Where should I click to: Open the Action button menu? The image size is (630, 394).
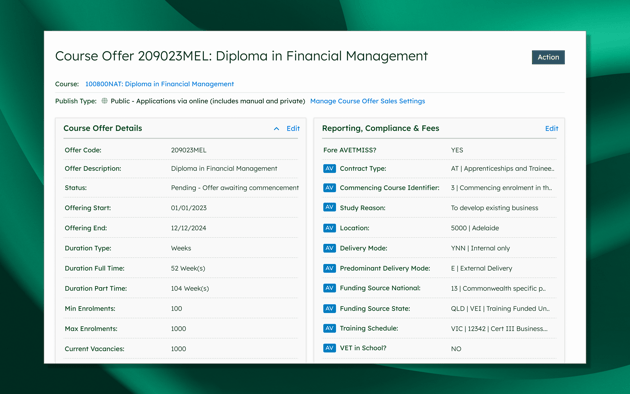pos(548,57)
